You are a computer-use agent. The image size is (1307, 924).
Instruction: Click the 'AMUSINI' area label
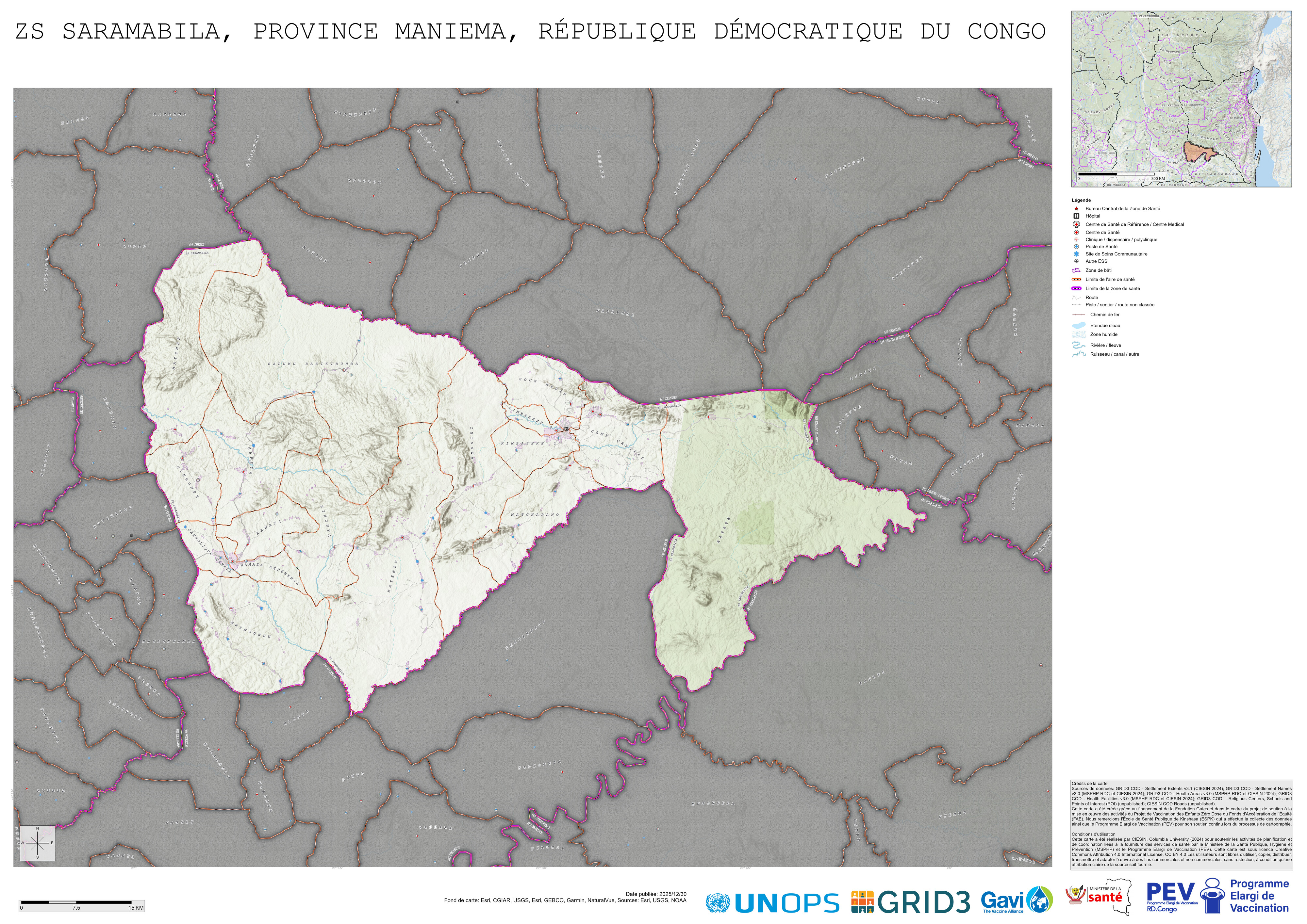pos(472,444)
